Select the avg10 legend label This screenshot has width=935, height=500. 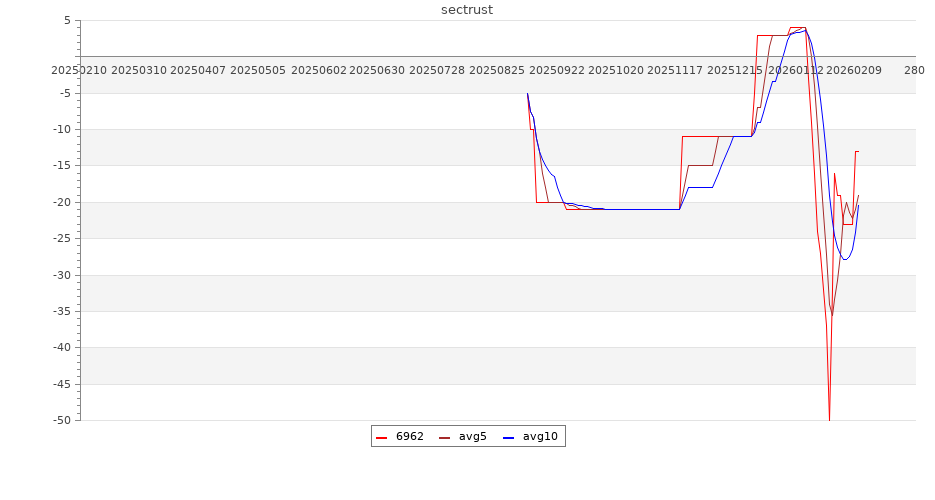[x=540, y=436]
